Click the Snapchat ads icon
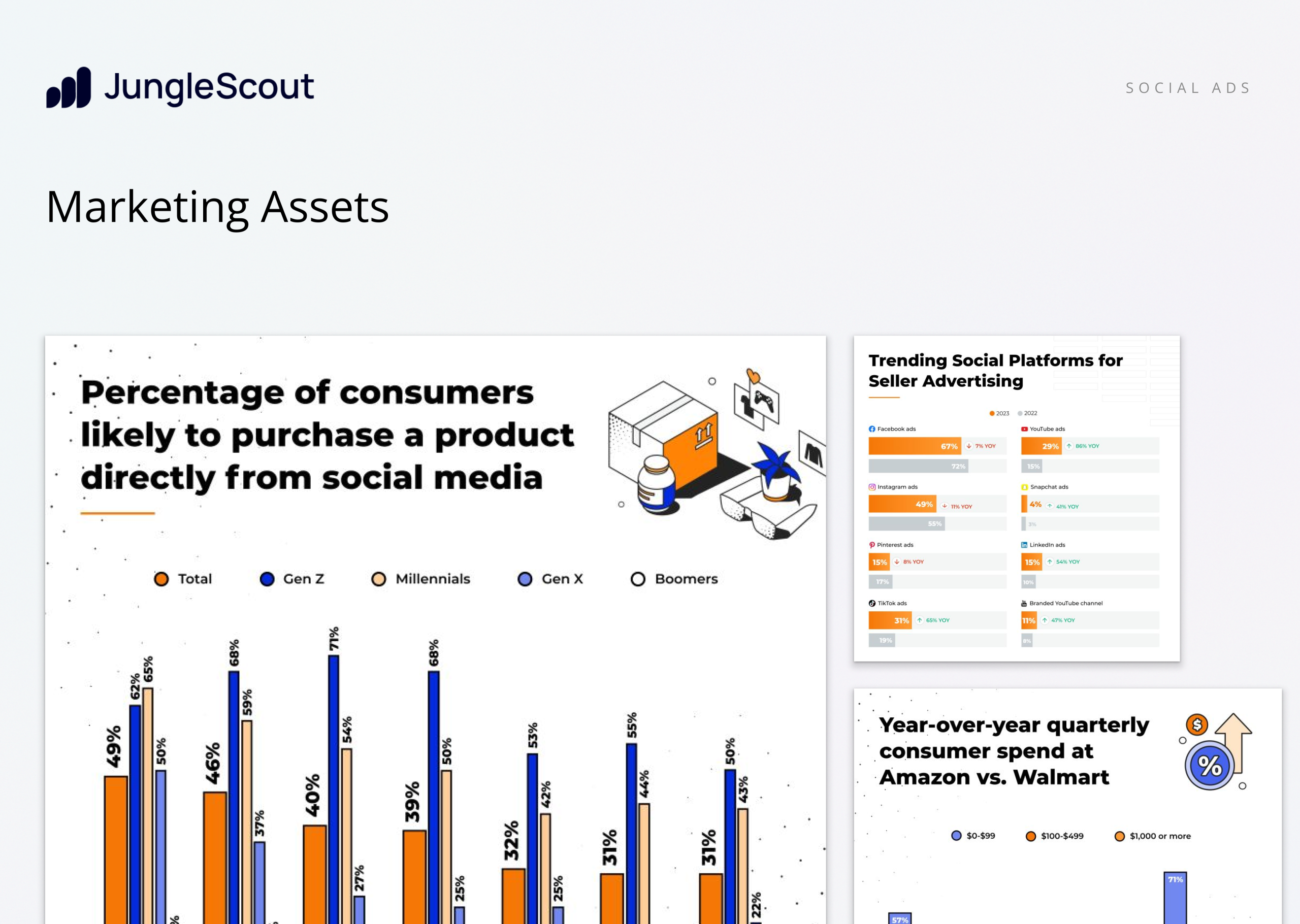 coord(1024,487)
